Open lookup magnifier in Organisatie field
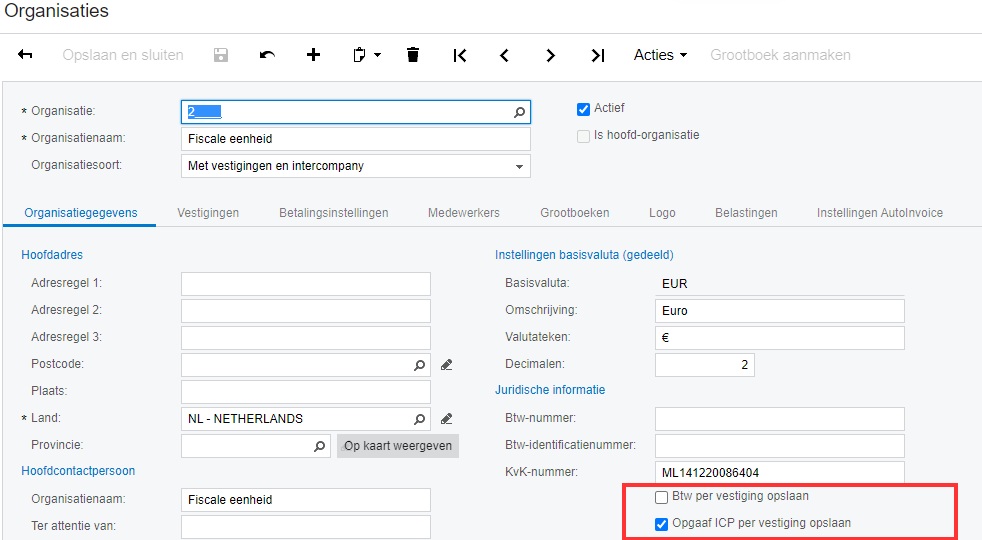 (519, 112)
